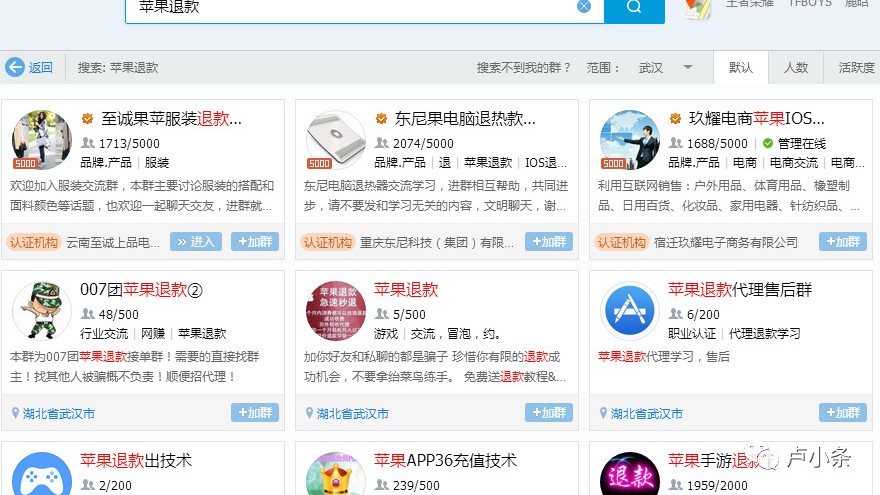Open 至诚果苹服装退款 group avatar
The image size is (880, 495).
[42, 140]
